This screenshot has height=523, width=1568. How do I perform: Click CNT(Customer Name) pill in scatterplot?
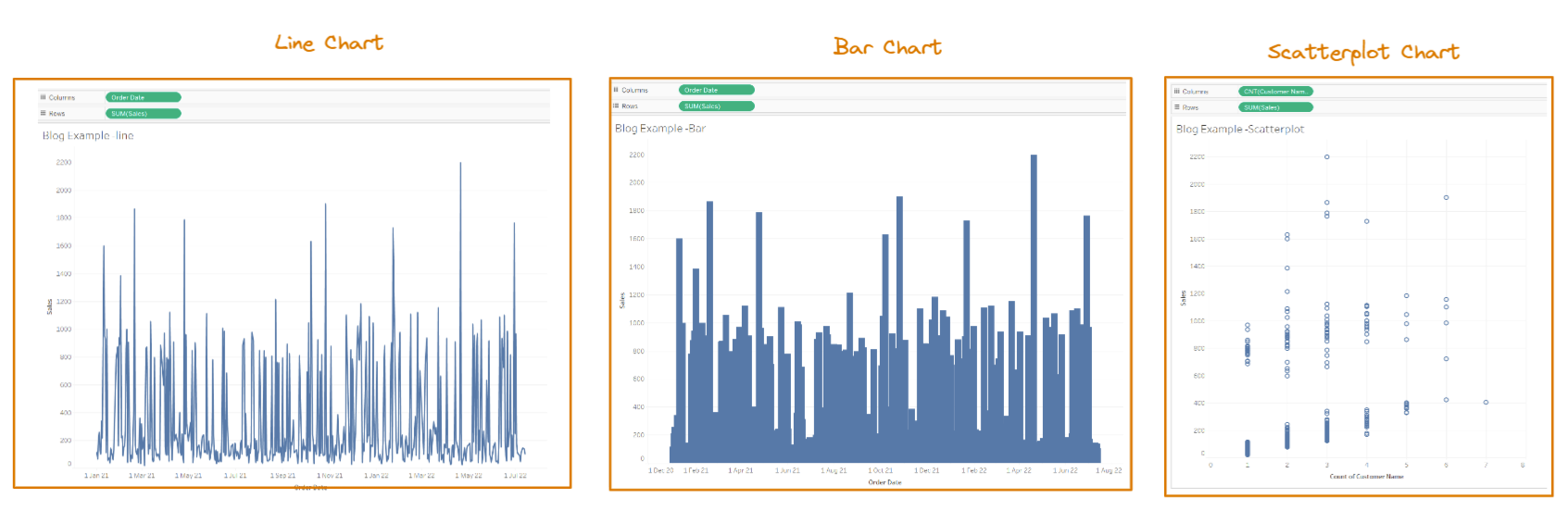pos(1275,92)
